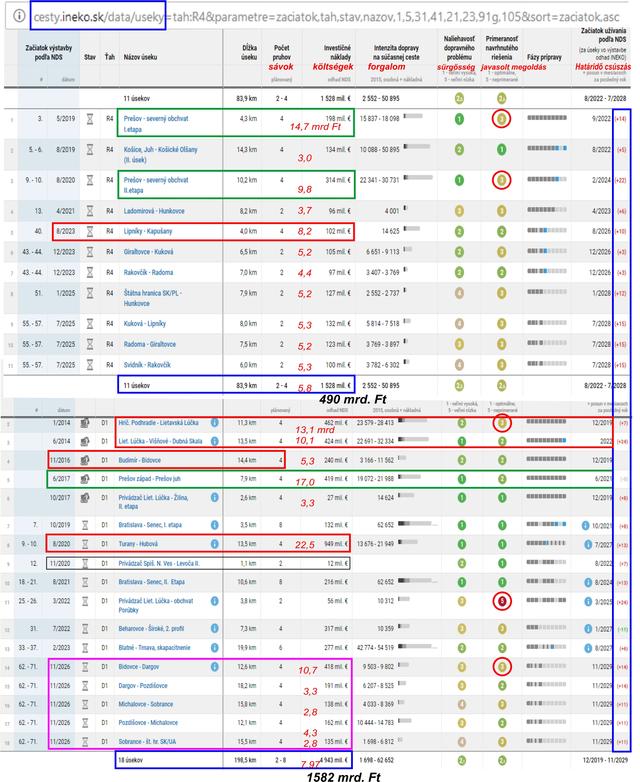
Task: Click info icon before the 10/2021 opening date
Action: pyautogui.click(x=586, y=525)
